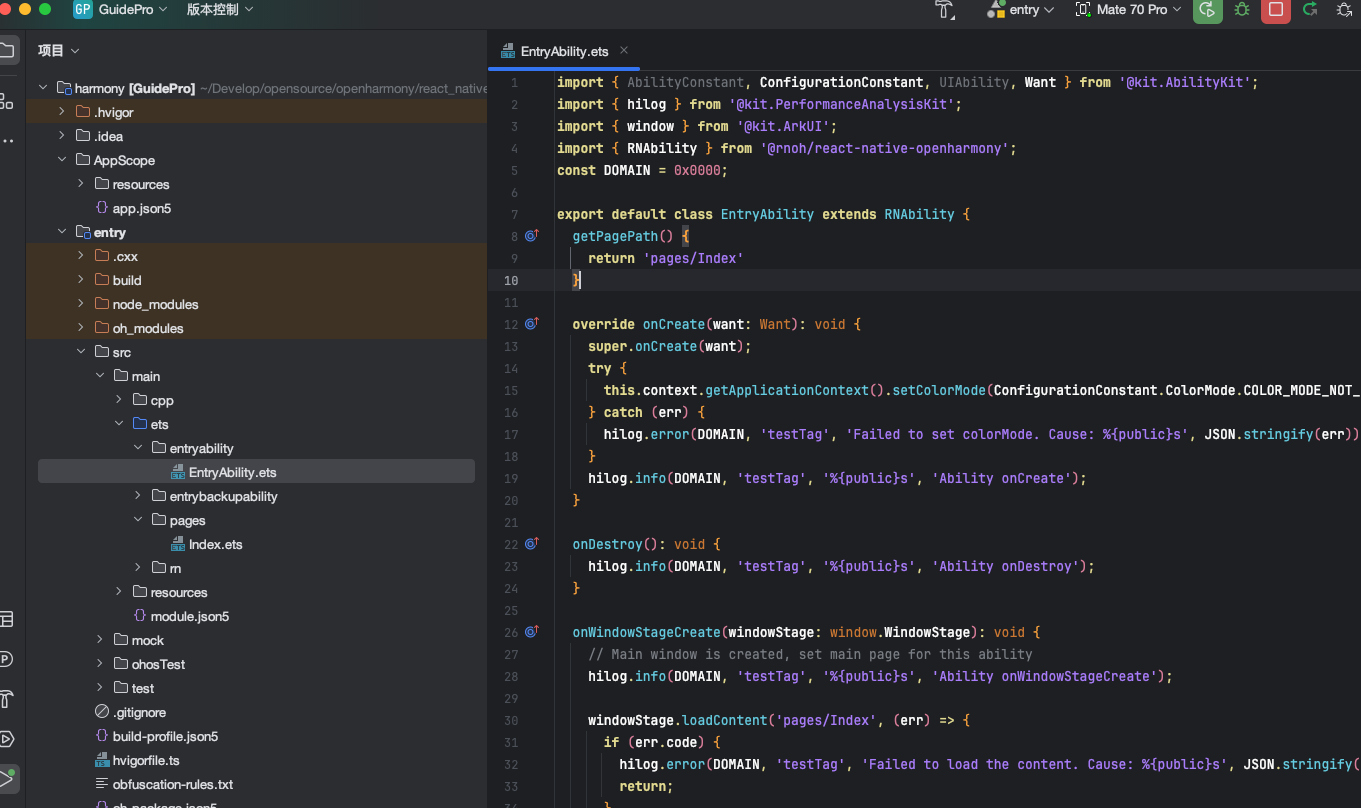Viewport: 1361px width, 808px height.
Task: Click the build hammer icon in top toolbar
Action: (x=944, y=10)
